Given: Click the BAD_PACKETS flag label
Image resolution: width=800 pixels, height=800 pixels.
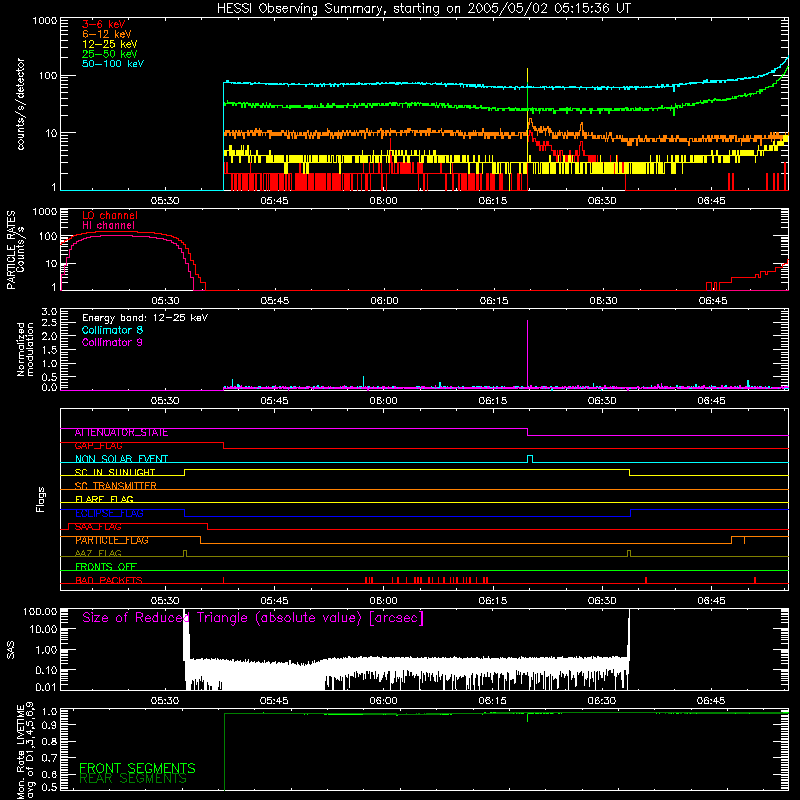Looking at the screenshot, I should coord(109,580).
